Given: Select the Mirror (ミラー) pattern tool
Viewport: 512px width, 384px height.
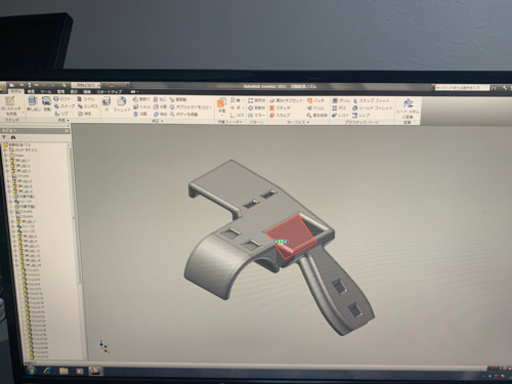Looking at the screenshot, I should [257, 115].
